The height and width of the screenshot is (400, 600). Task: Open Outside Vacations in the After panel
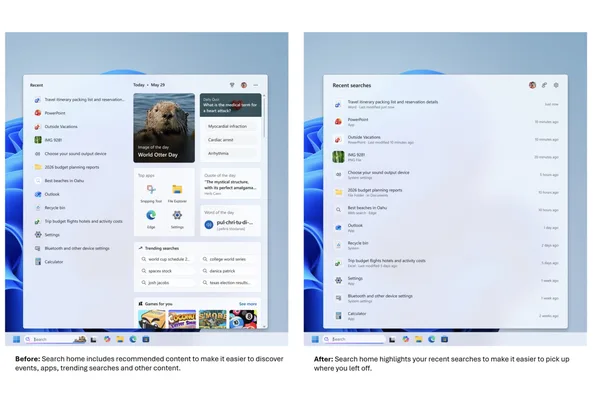coord(445,139)
